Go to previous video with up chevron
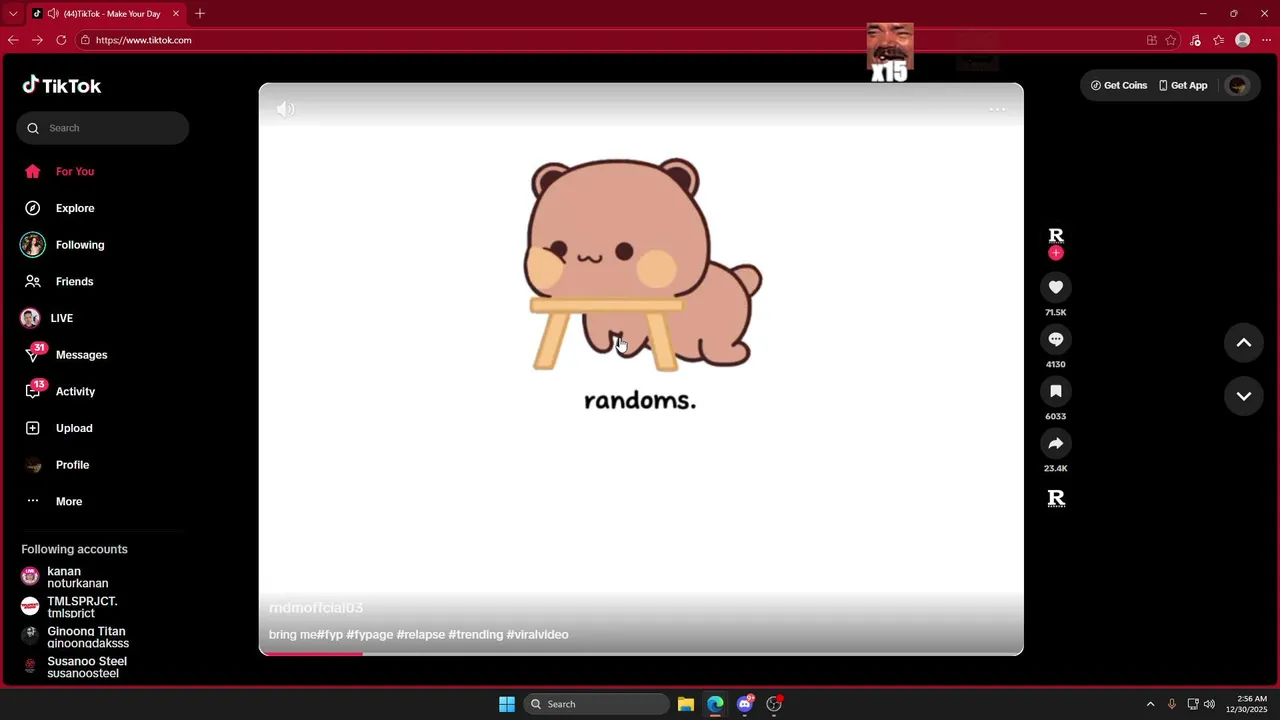 click(1244, 343)
